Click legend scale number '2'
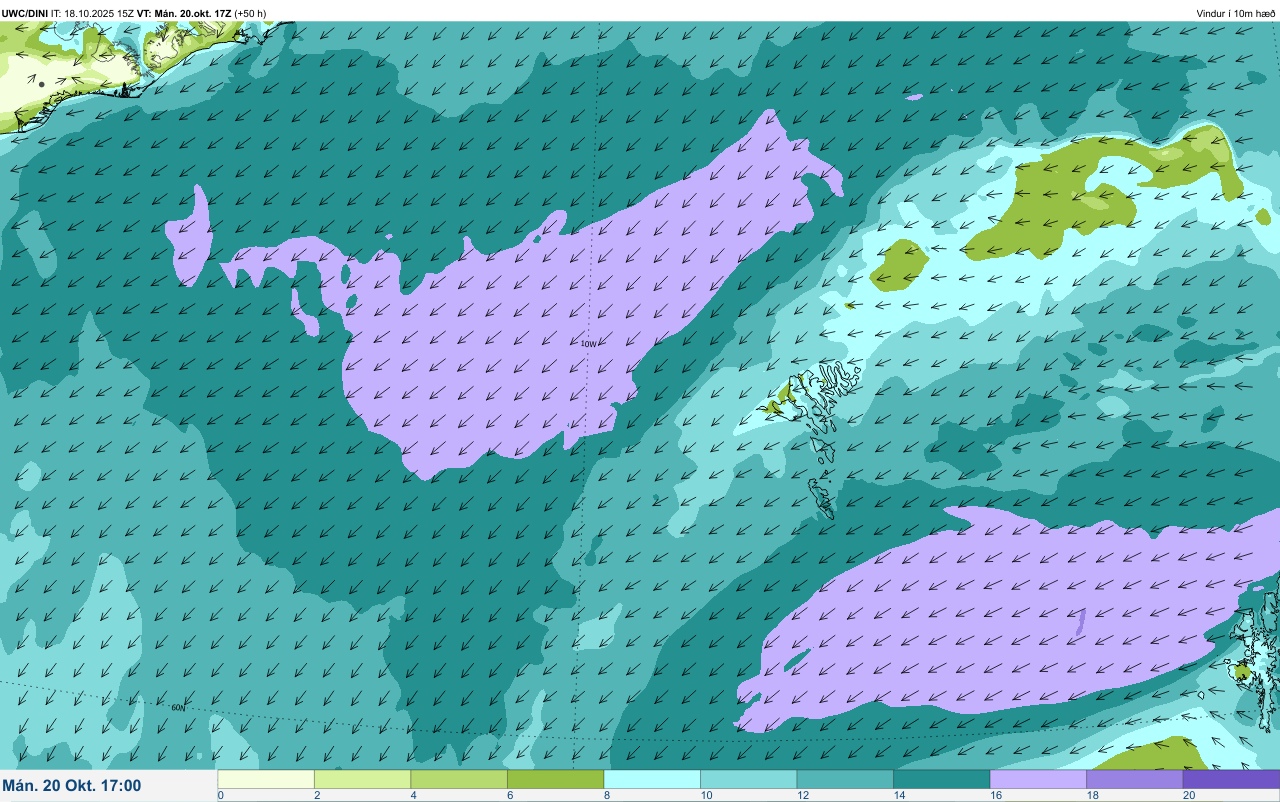The height and width of the screenshot is (802, 1280). click(x=316, y=795)
